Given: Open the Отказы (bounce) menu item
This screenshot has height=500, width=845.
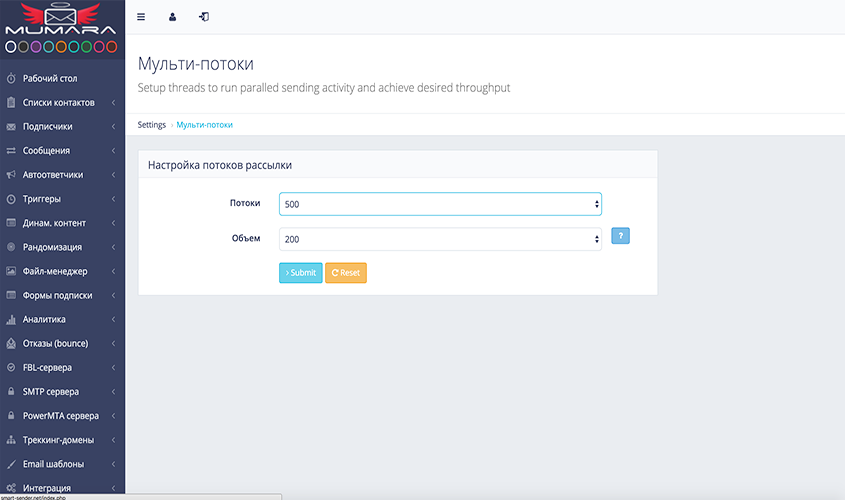Looking at the screenshot, I should [55, 343].
